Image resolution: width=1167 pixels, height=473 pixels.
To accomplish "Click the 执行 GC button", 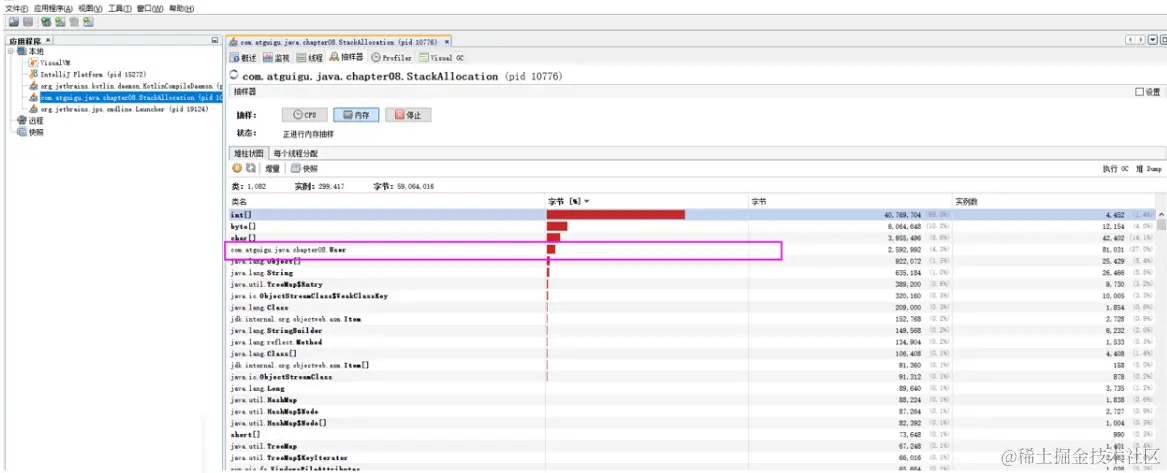I will [1116, 170].
